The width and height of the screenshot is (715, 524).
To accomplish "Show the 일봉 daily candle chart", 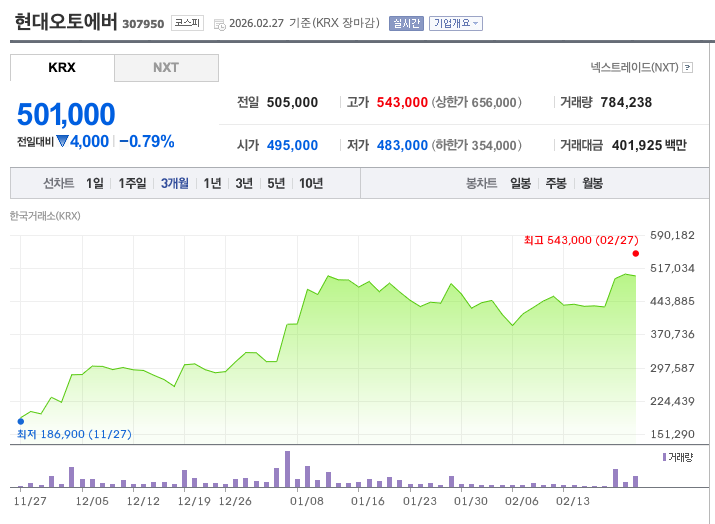I will [520, 183].
